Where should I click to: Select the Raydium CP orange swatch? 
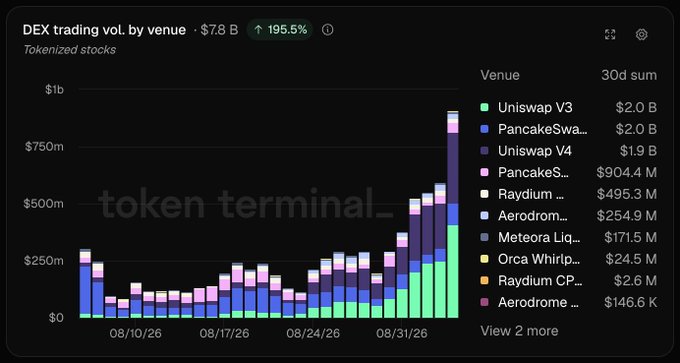click(484, 281)
